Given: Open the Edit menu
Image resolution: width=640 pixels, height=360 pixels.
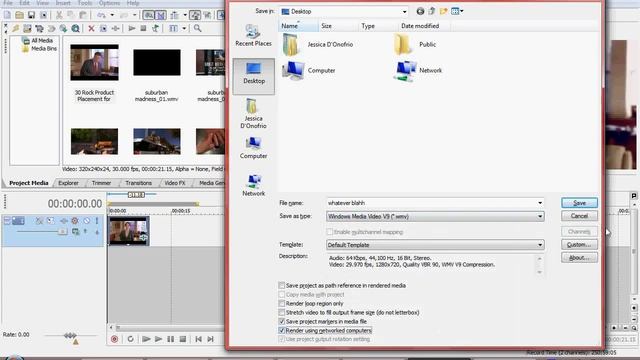Looking at the screenshot, I should 24,3.
